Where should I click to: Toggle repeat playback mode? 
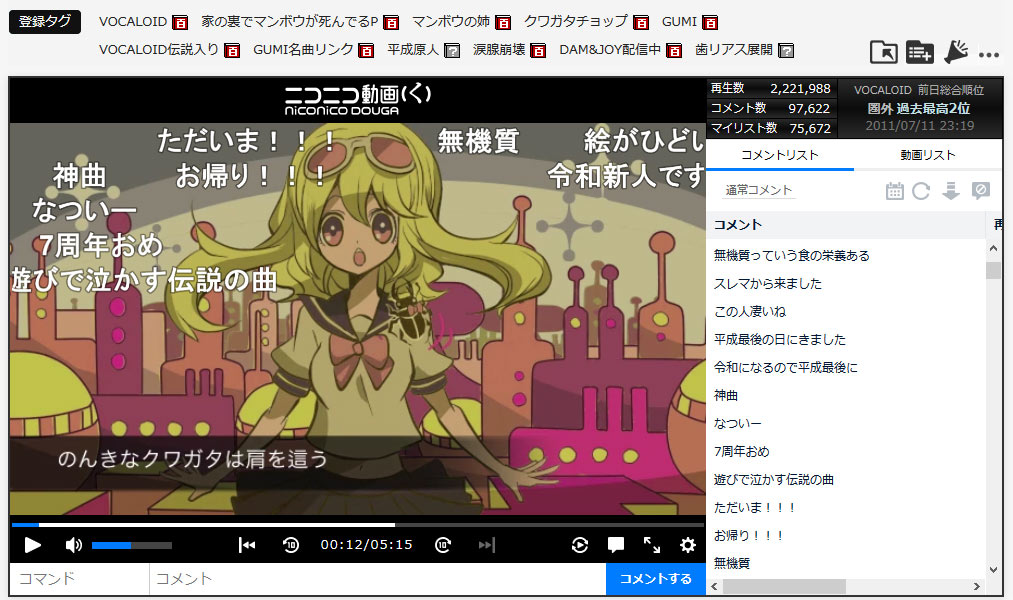tap(580, 545)
